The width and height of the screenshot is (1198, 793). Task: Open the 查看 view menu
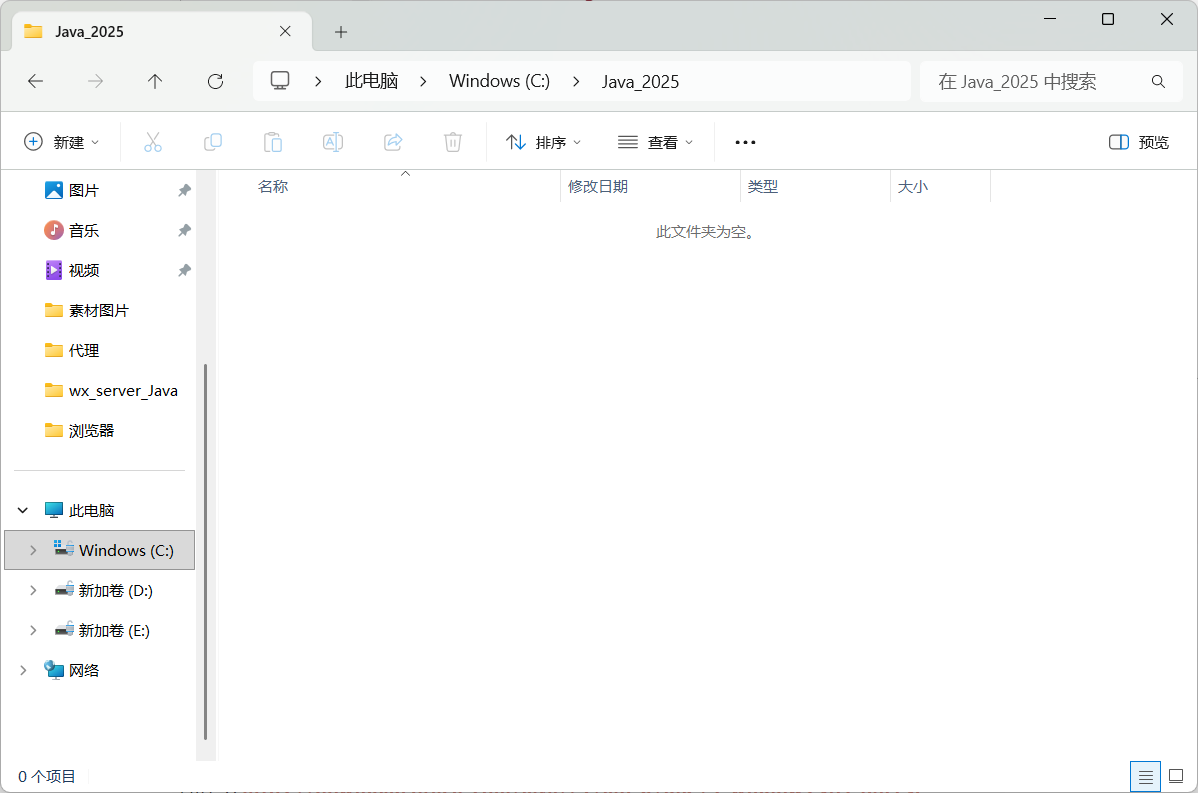[655, 142]
